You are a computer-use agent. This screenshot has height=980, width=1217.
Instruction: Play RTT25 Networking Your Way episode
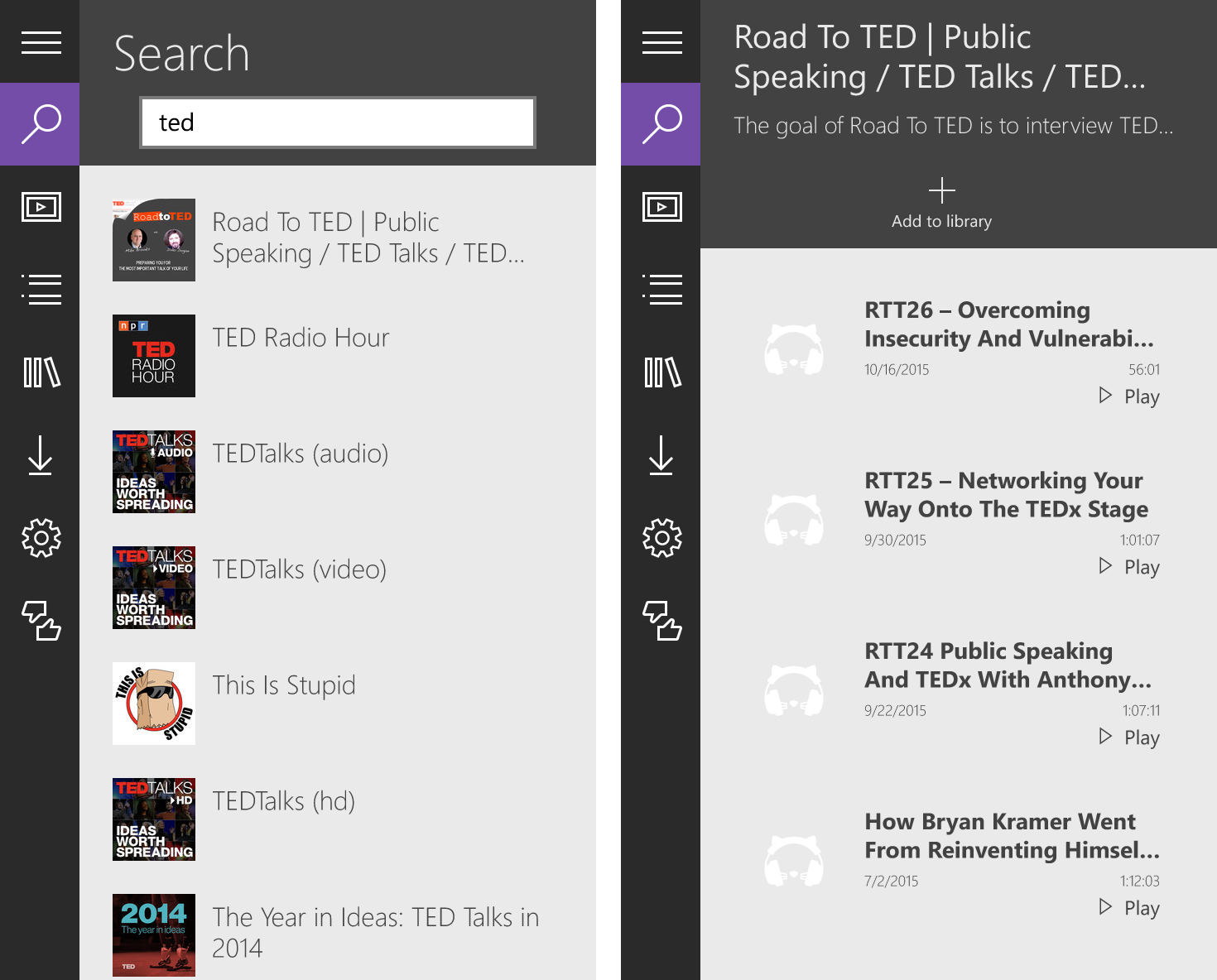[x=1129, y=567]
